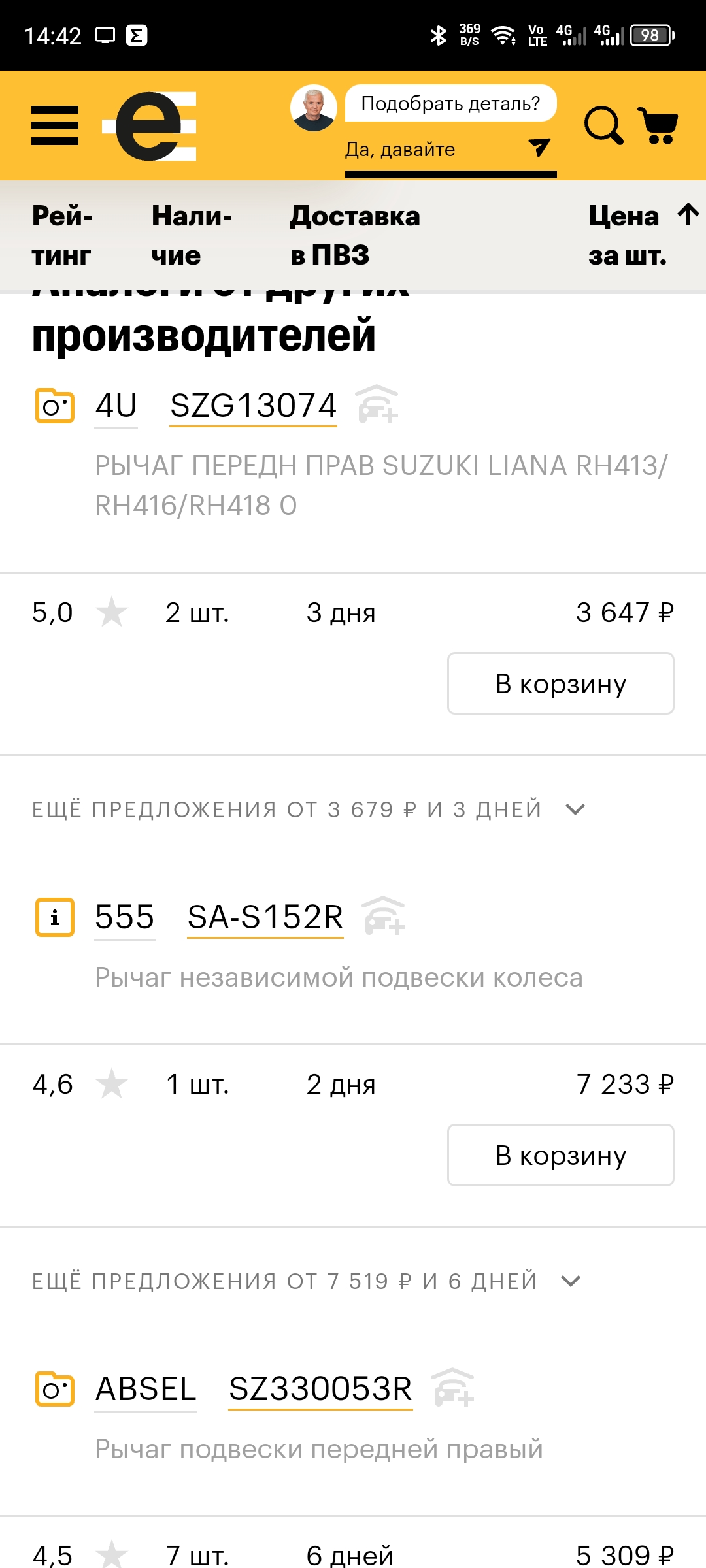Open the shopping cart
The image size is (706, 1568).
[658, 125]
